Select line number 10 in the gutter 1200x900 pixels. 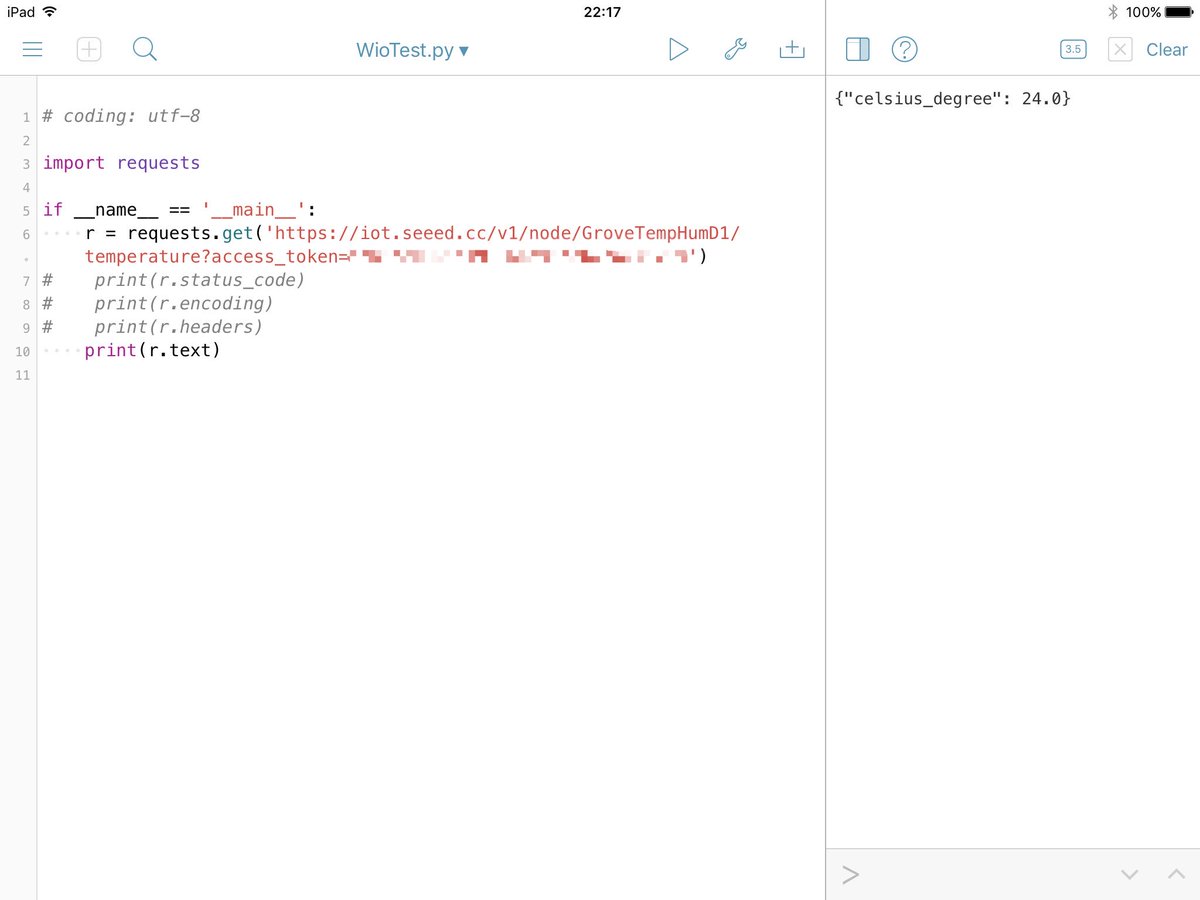tap(22, 351)
